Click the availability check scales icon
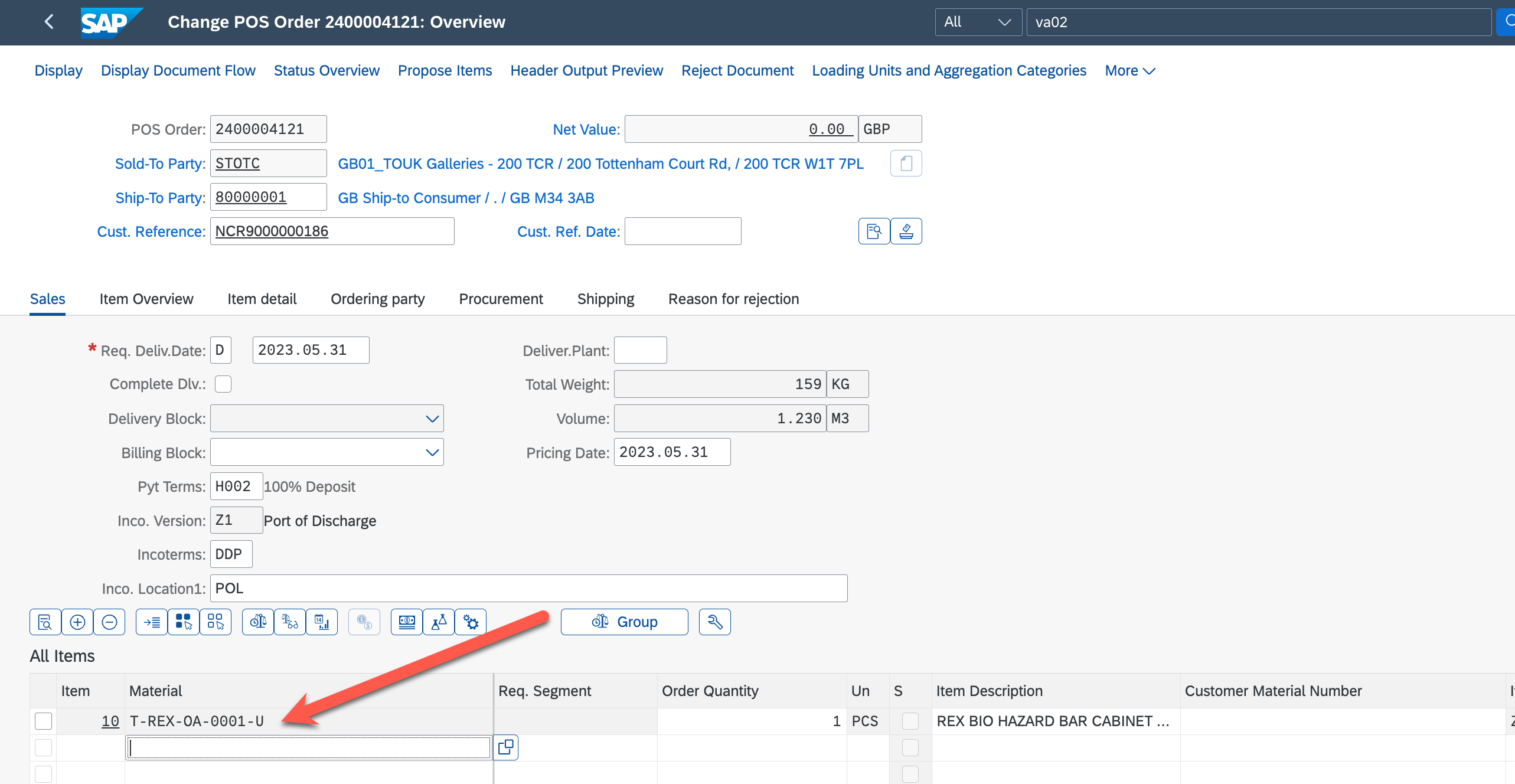Screen dimensions: 1515x784 click(x=258, y=622)
